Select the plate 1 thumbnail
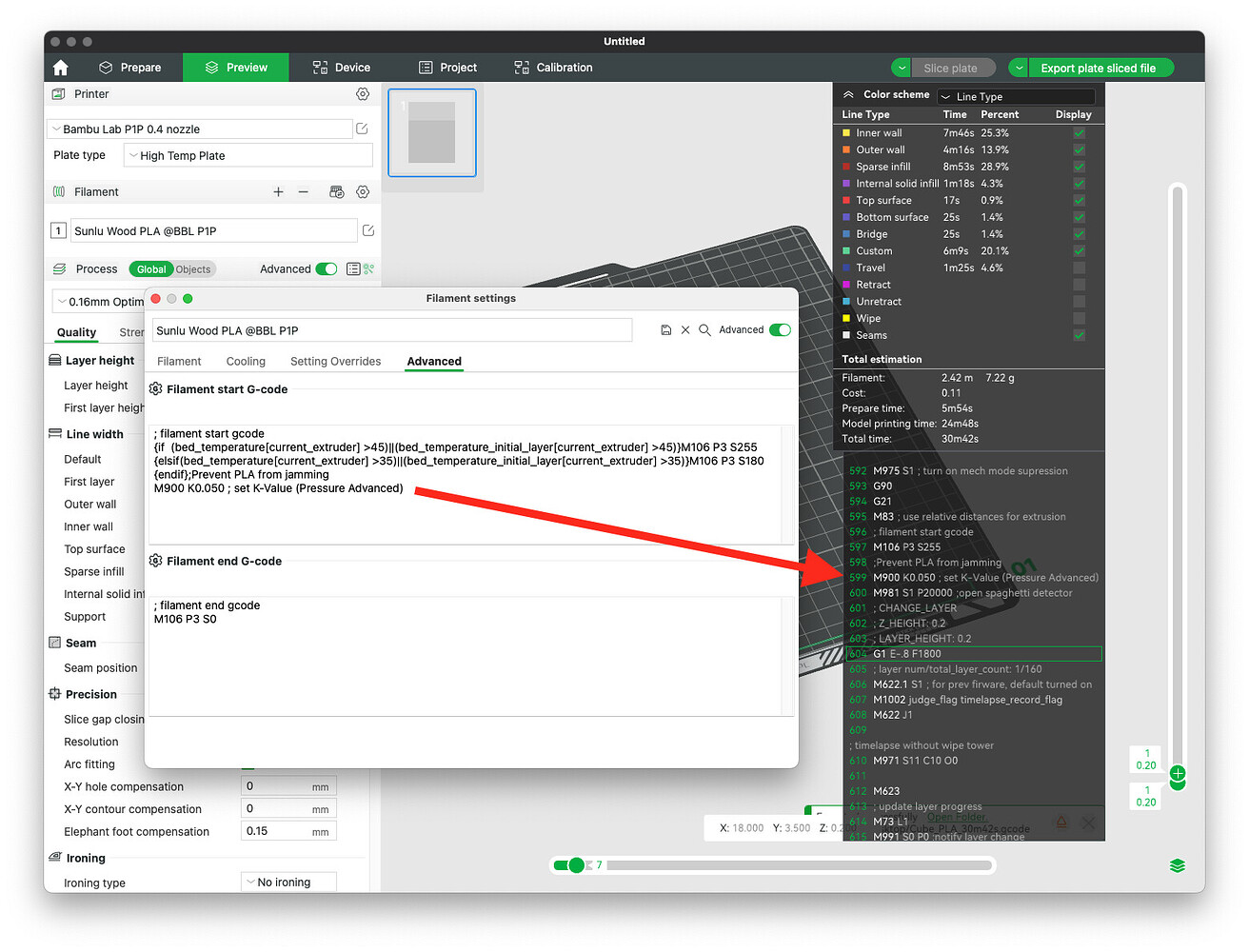 click(x=432, y=133)
